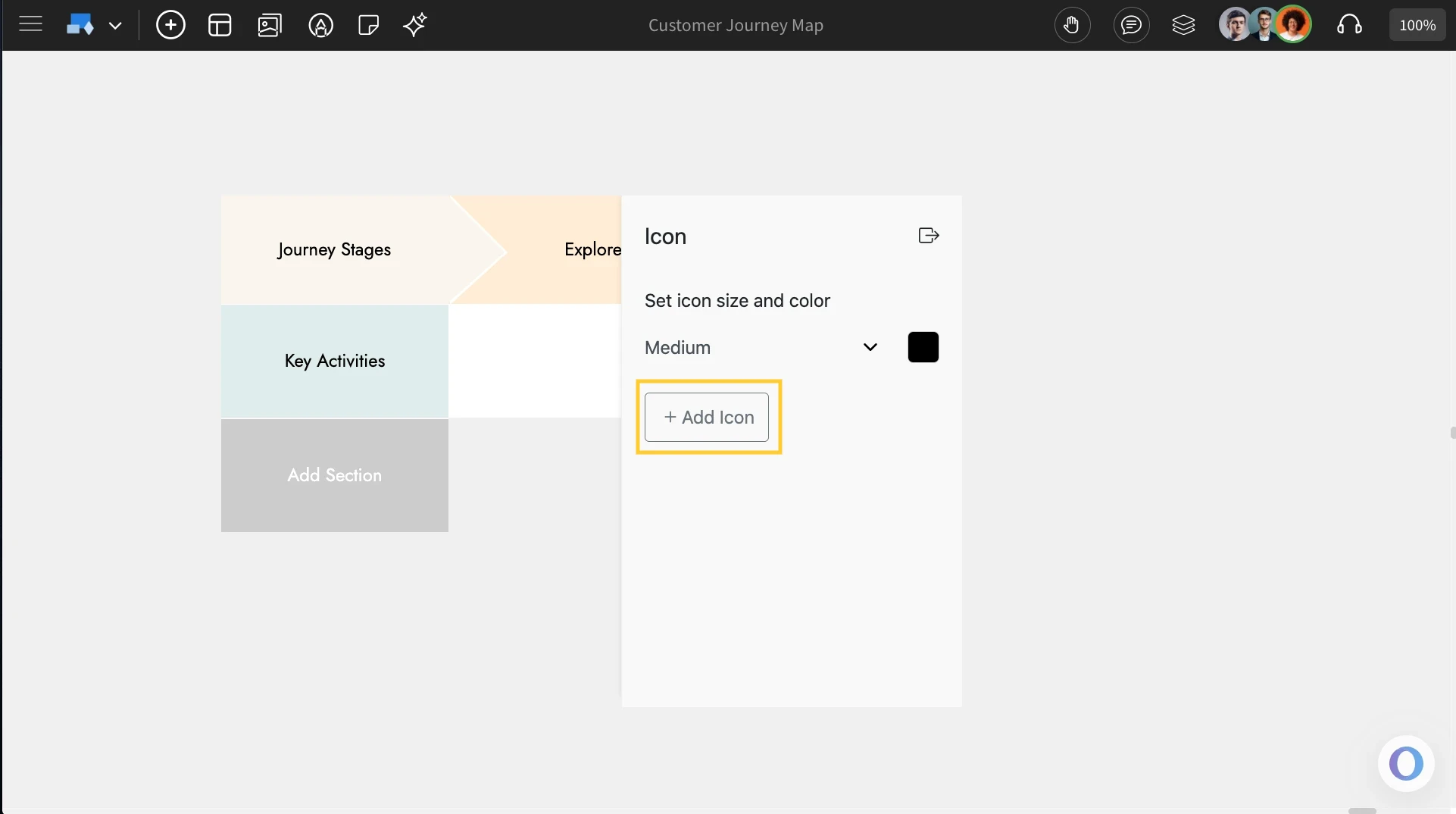Open the 100% zoom control

coord(1417,24)
